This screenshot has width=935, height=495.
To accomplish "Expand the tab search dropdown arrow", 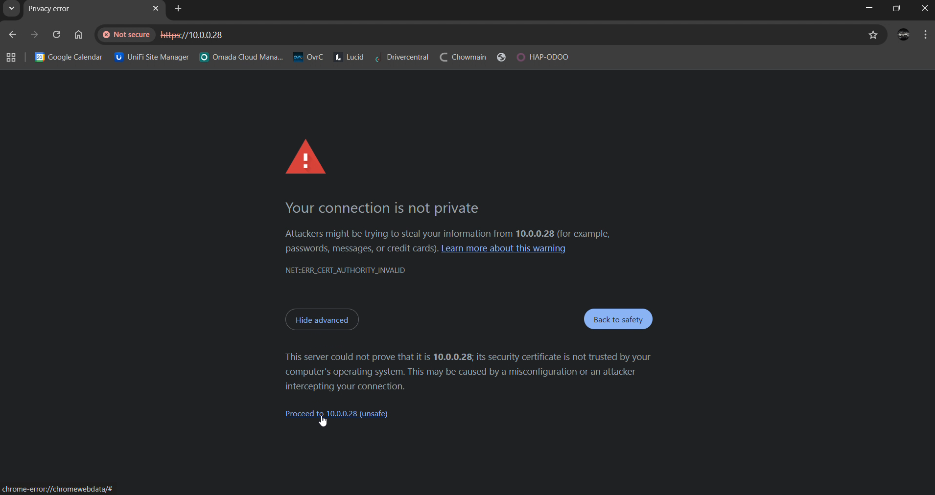I will (10, 8).
